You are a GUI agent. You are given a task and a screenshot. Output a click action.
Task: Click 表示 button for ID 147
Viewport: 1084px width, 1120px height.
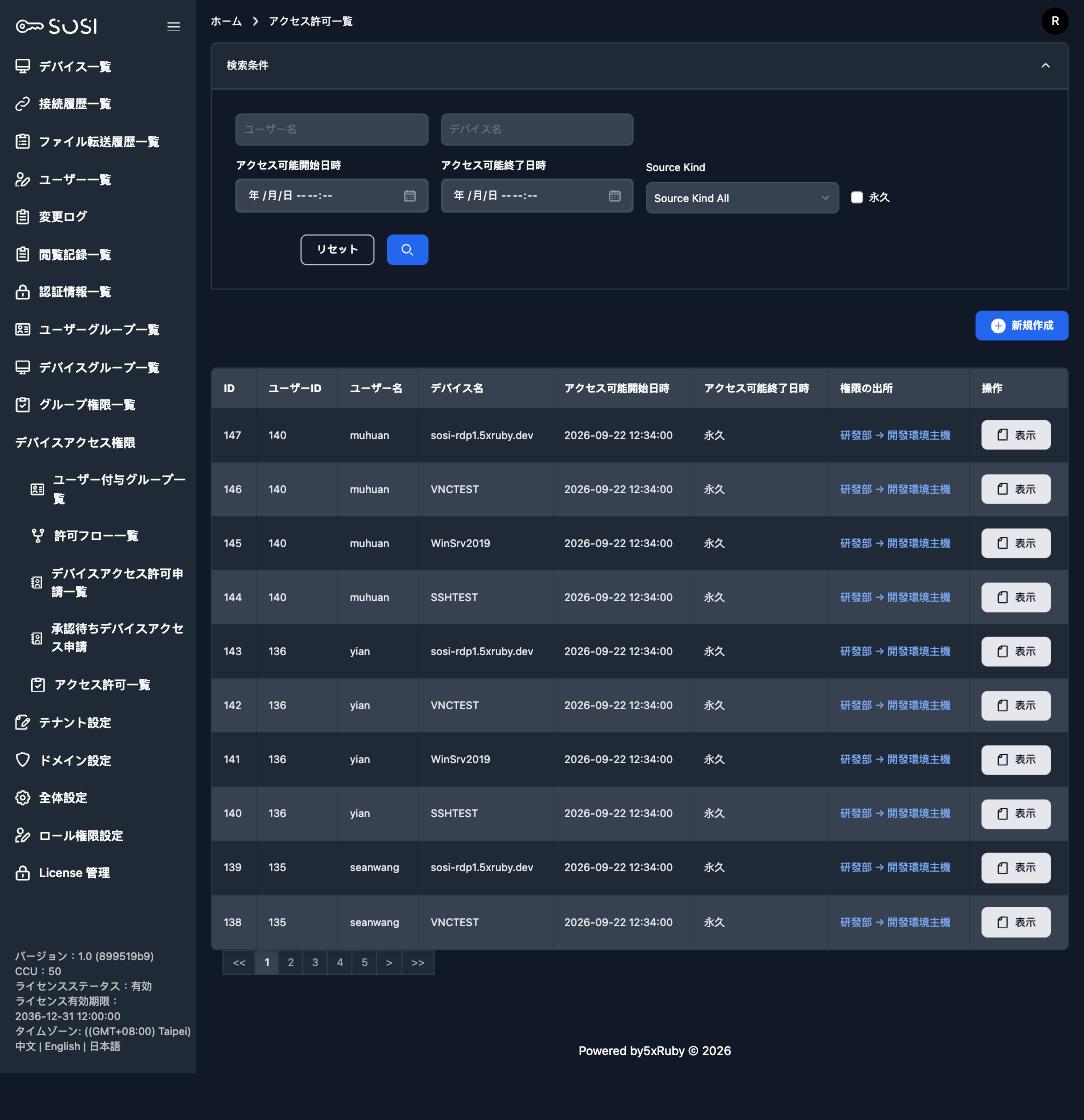tap(1015, 435)
